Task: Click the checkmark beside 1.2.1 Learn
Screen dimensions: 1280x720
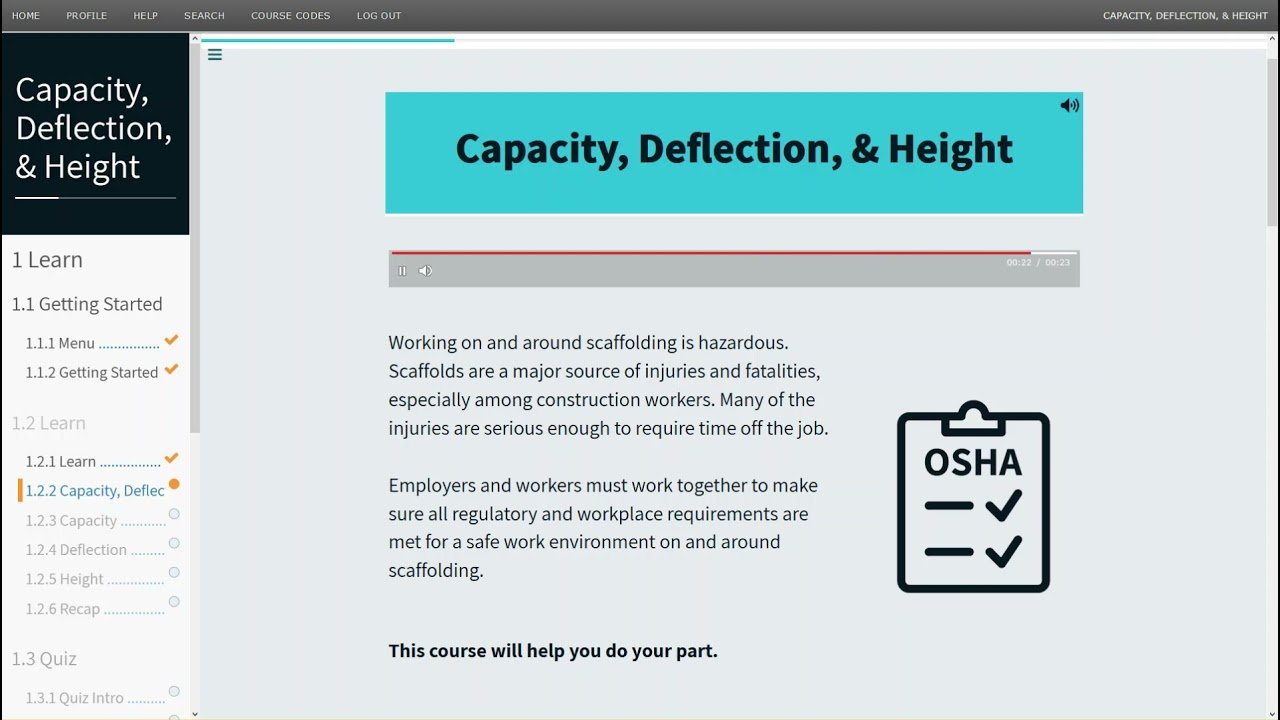Action: [x=171, y=458]
